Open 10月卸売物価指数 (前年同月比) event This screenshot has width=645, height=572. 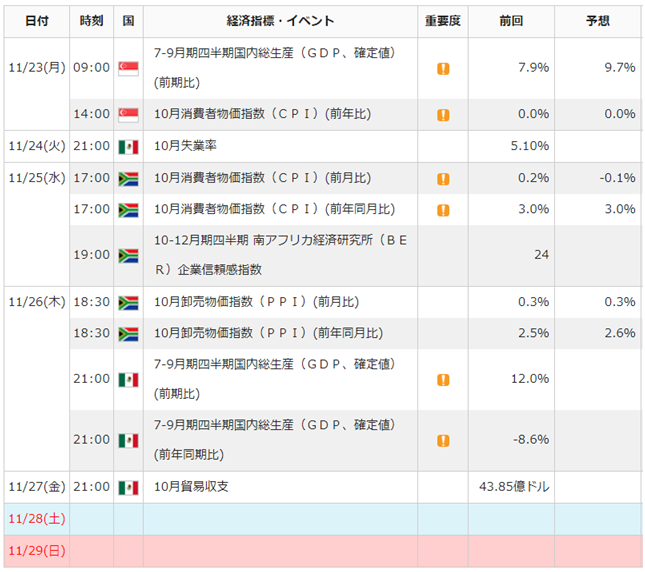click(268, 333)
